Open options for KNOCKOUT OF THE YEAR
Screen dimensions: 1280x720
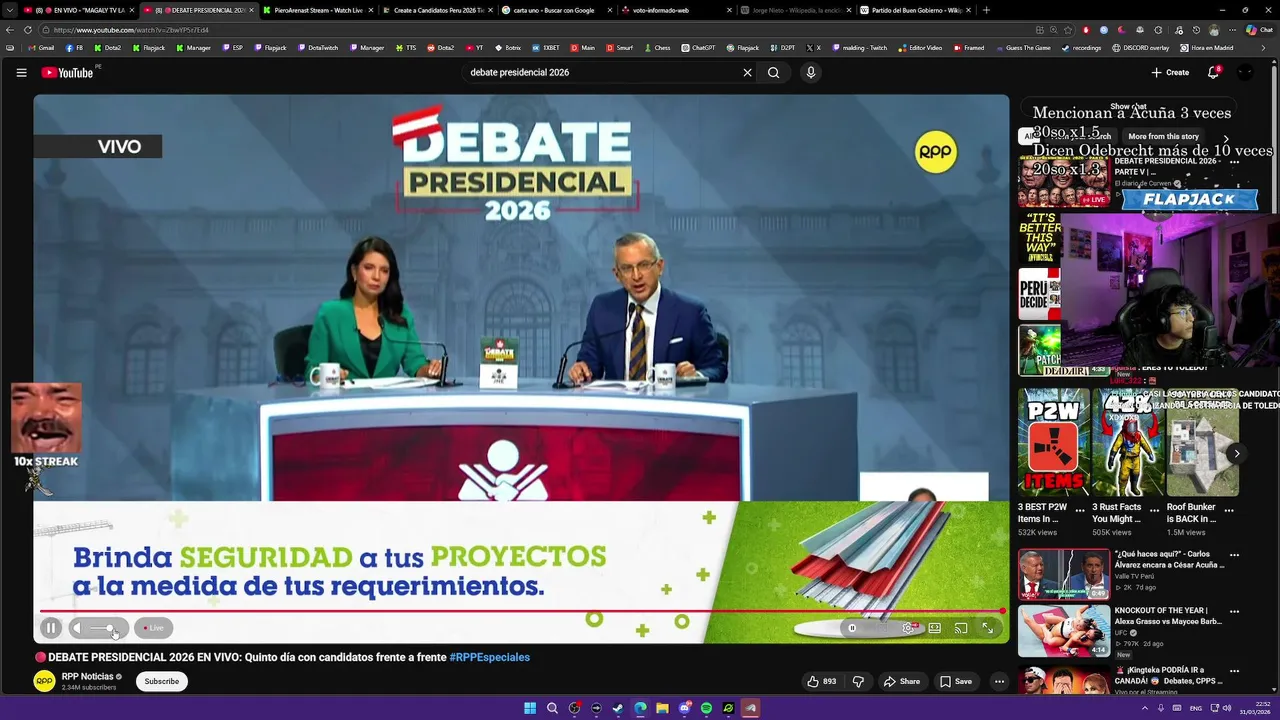pos(1234,611)
